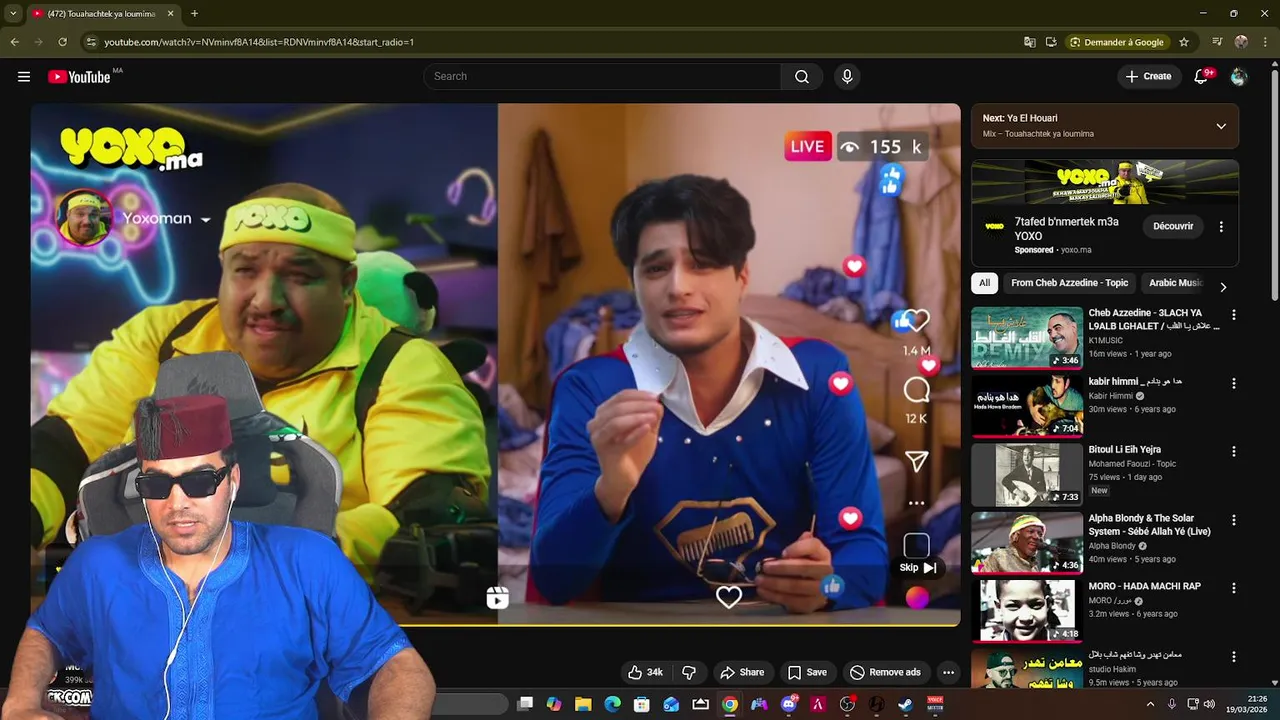The width and height of the screenshot is (1280, 720).
Task: Start voice search with microphone icon
Action: tap(847, 77)
